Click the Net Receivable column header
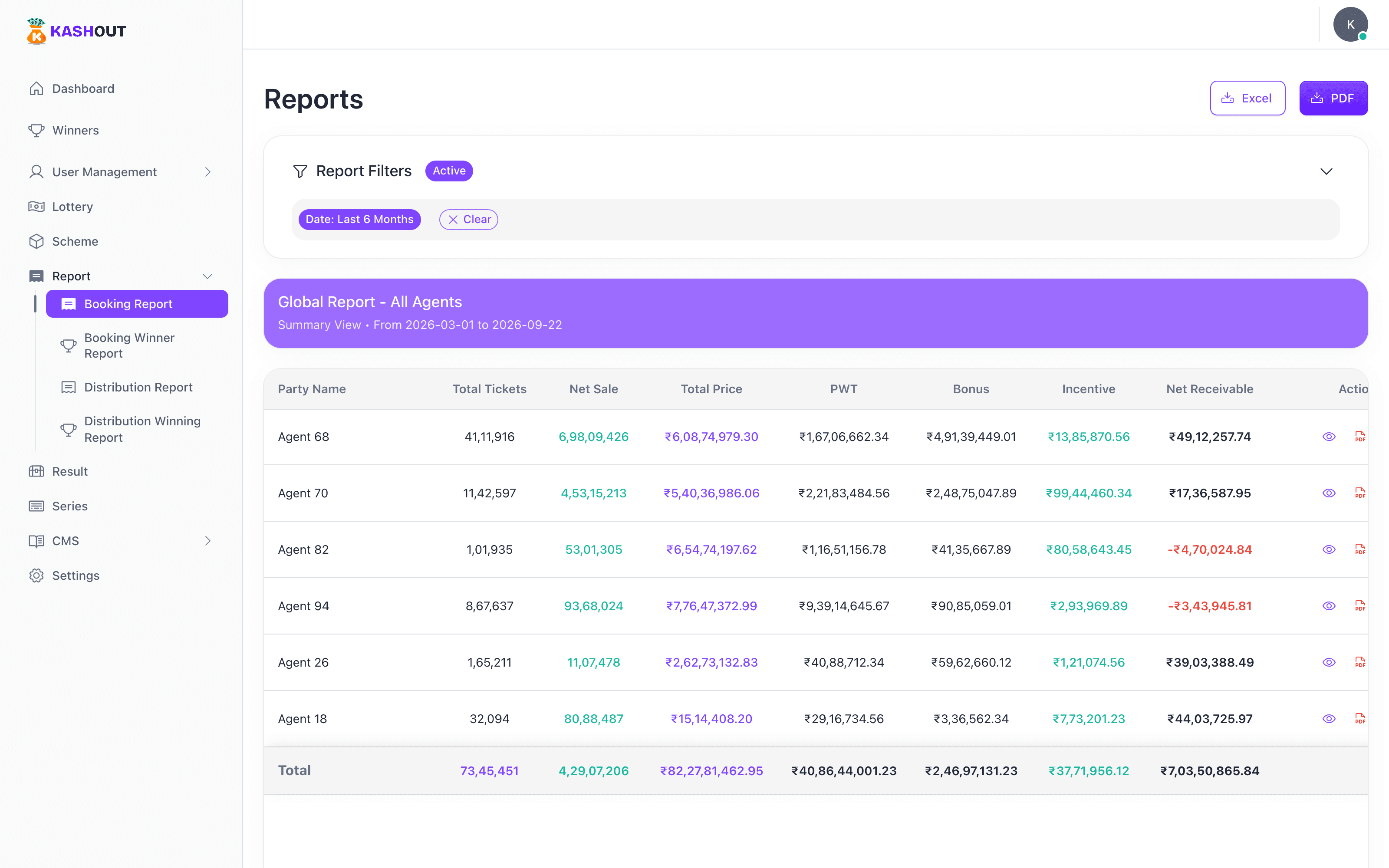This screenshot has width=1389, height=868. 1209,389
